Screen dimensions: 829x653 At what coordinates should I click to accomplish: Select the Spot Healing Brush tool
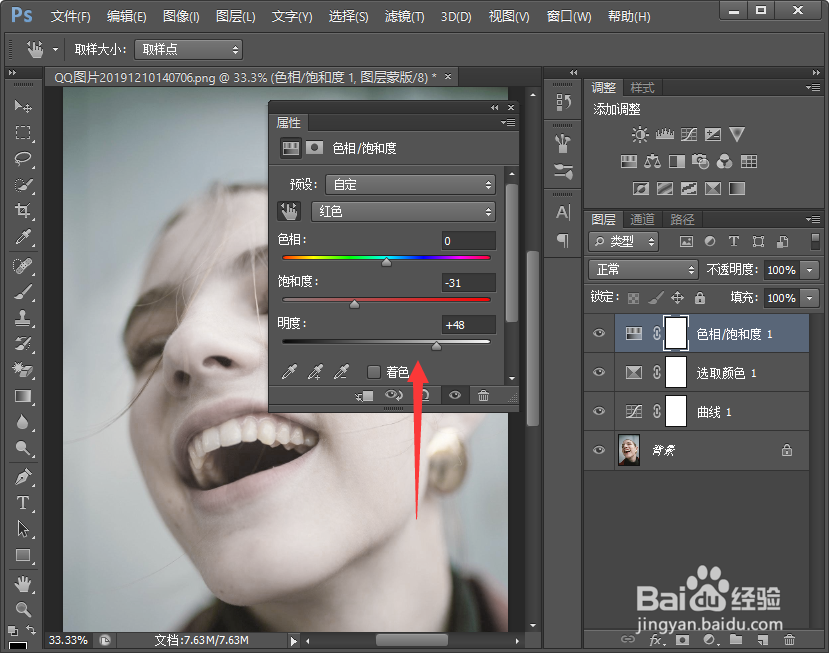23,266
